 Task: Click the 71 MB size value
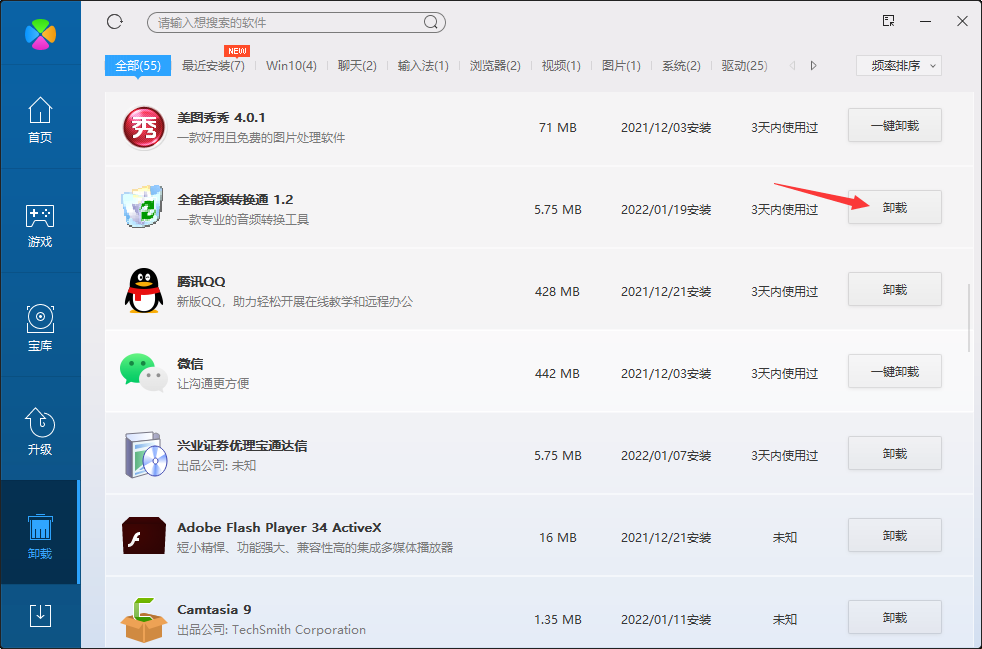(x=557, y=128)
